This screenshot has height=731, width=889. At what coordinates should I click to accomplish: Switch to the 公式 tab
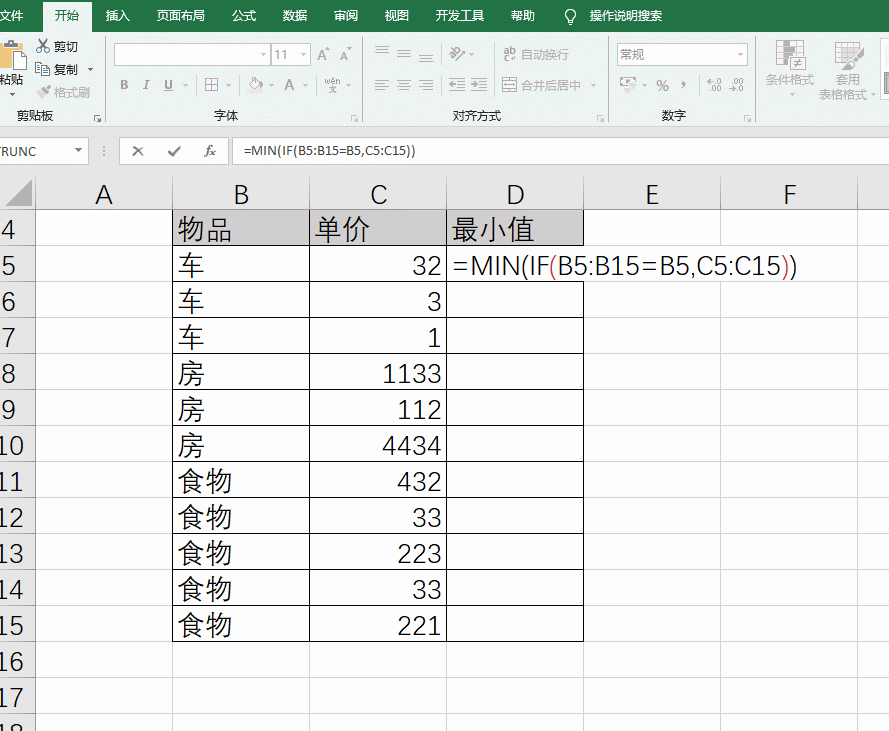coord(244,16)
